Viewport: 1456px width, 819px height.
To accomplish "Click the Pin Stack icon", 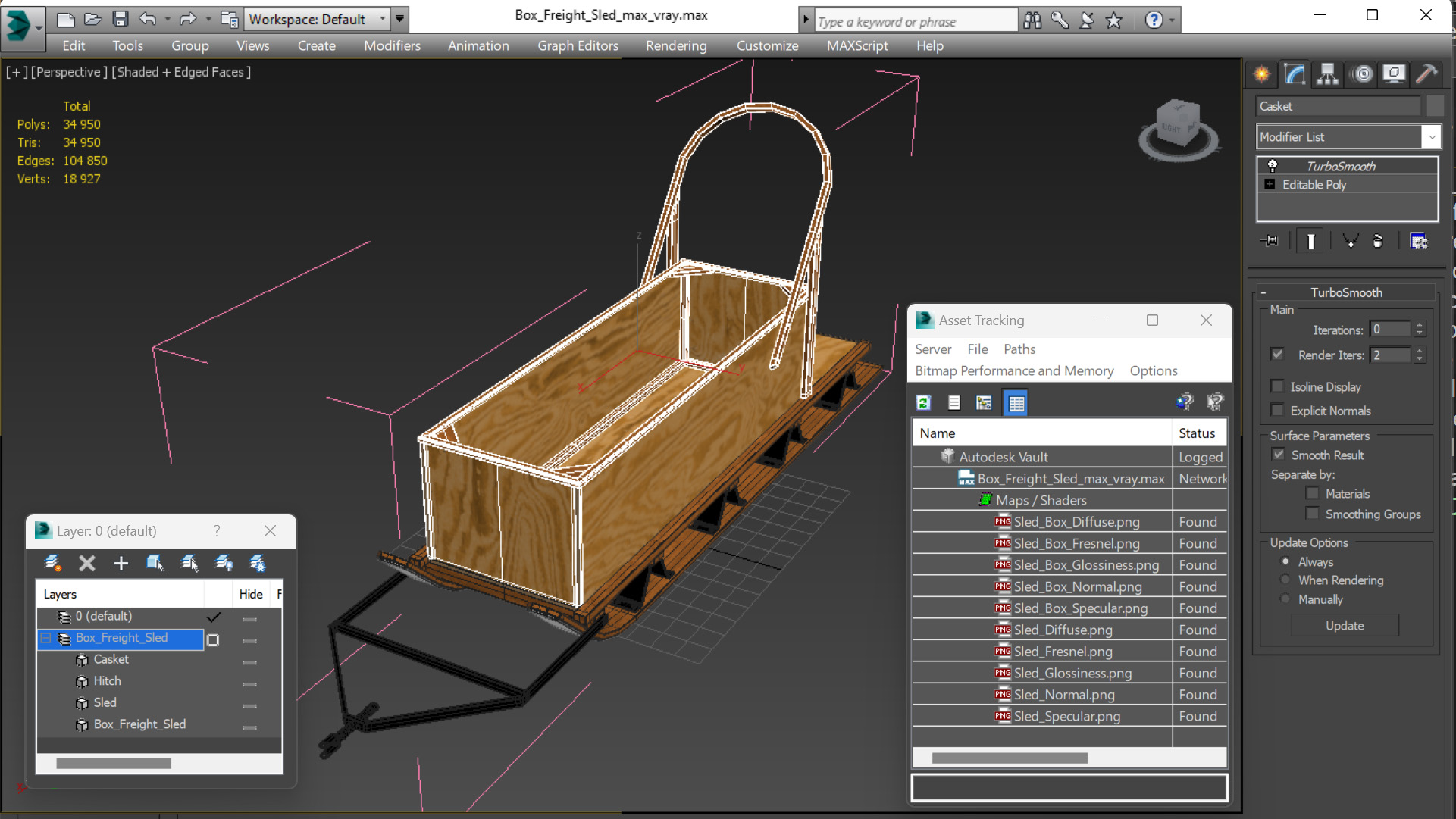I will pyautogui.click(x=1270, y=241).
